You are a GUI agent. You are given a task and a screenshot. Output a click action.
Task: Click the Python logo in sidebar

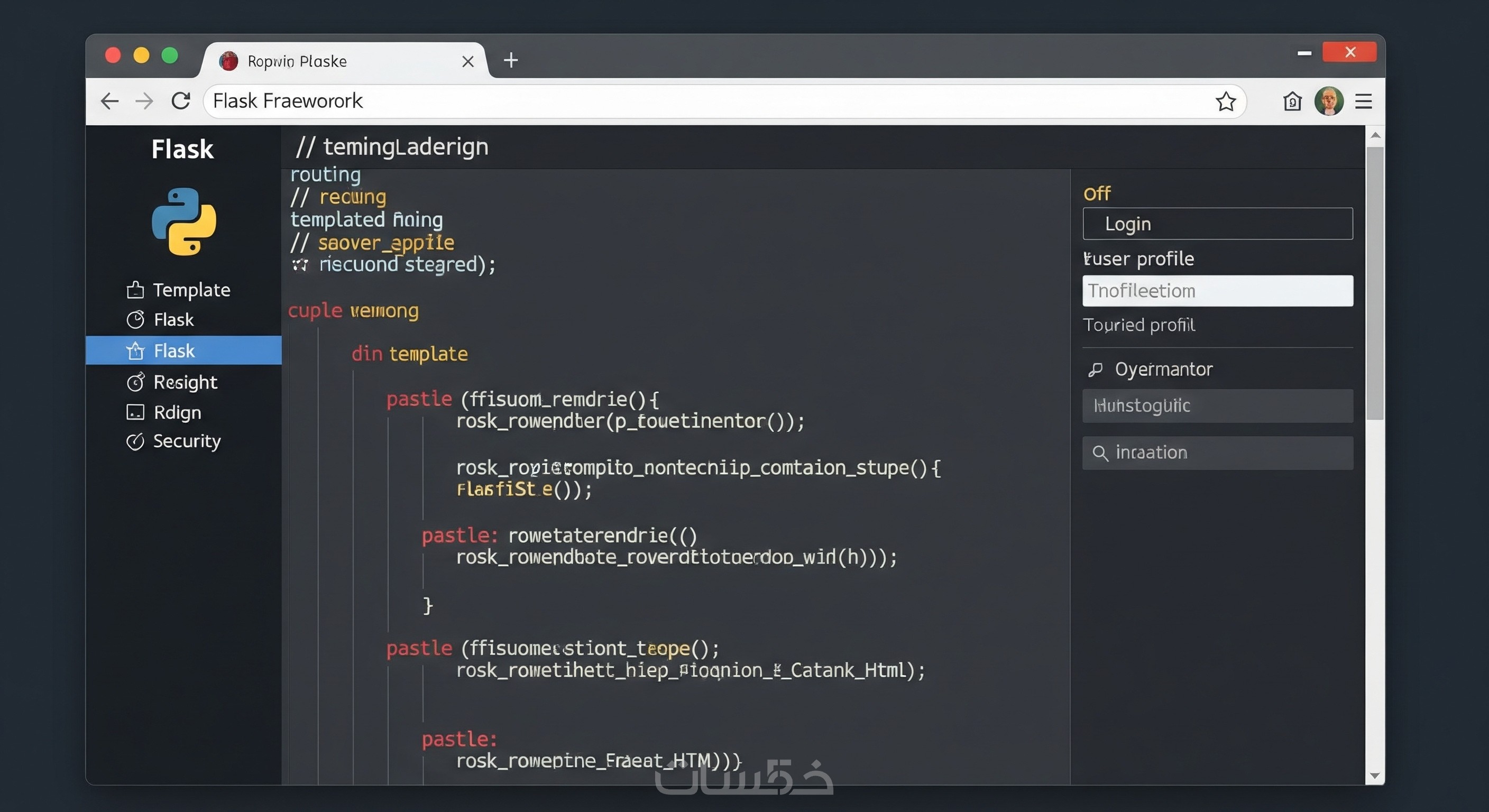point(184,222)
